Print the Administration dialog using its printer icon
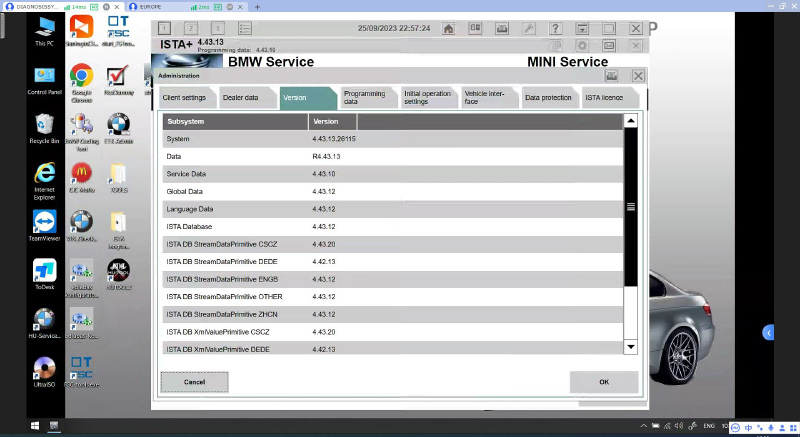Screen dimensions: 800x437 point(611,75)
